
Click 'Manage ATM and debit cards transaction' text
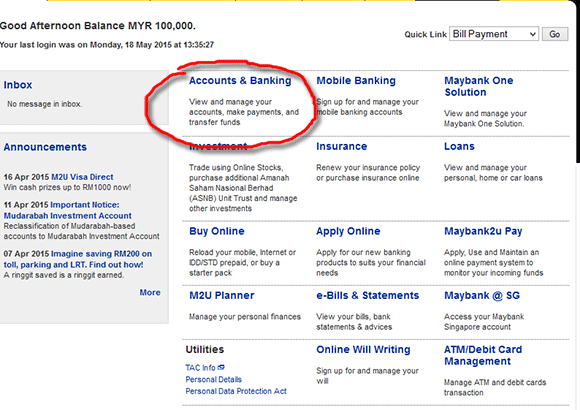pyautogui.click(x=495, y=388)
